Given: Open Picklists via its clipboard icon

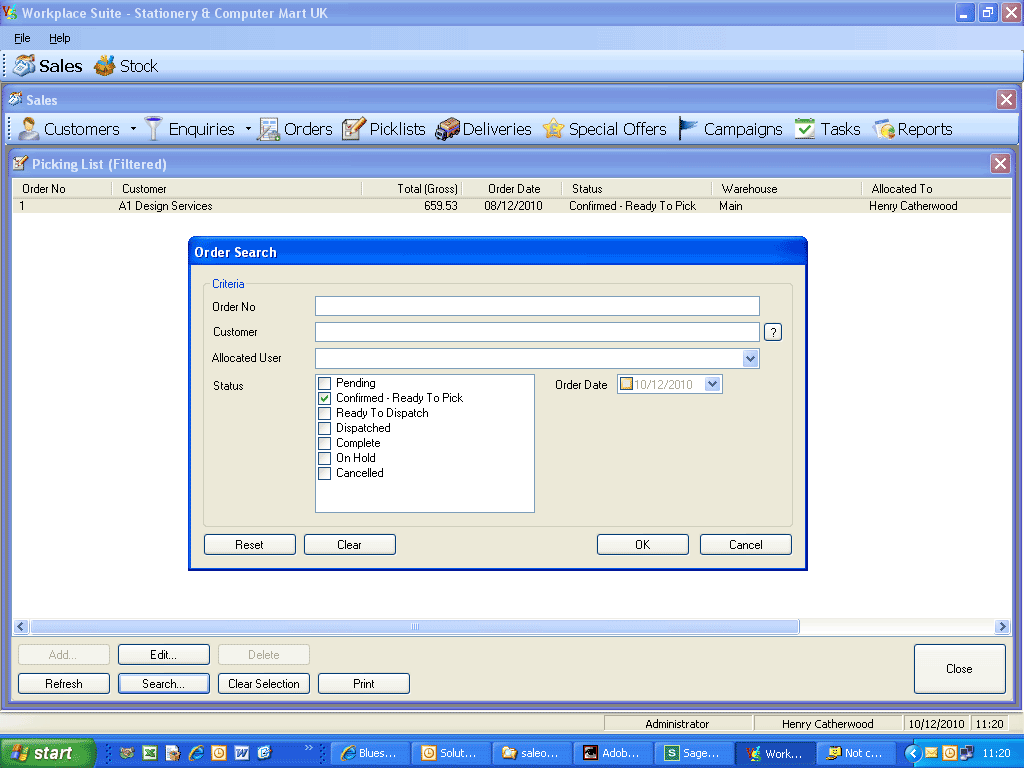Looking at the screenshot, I should (x=353, y=129).
